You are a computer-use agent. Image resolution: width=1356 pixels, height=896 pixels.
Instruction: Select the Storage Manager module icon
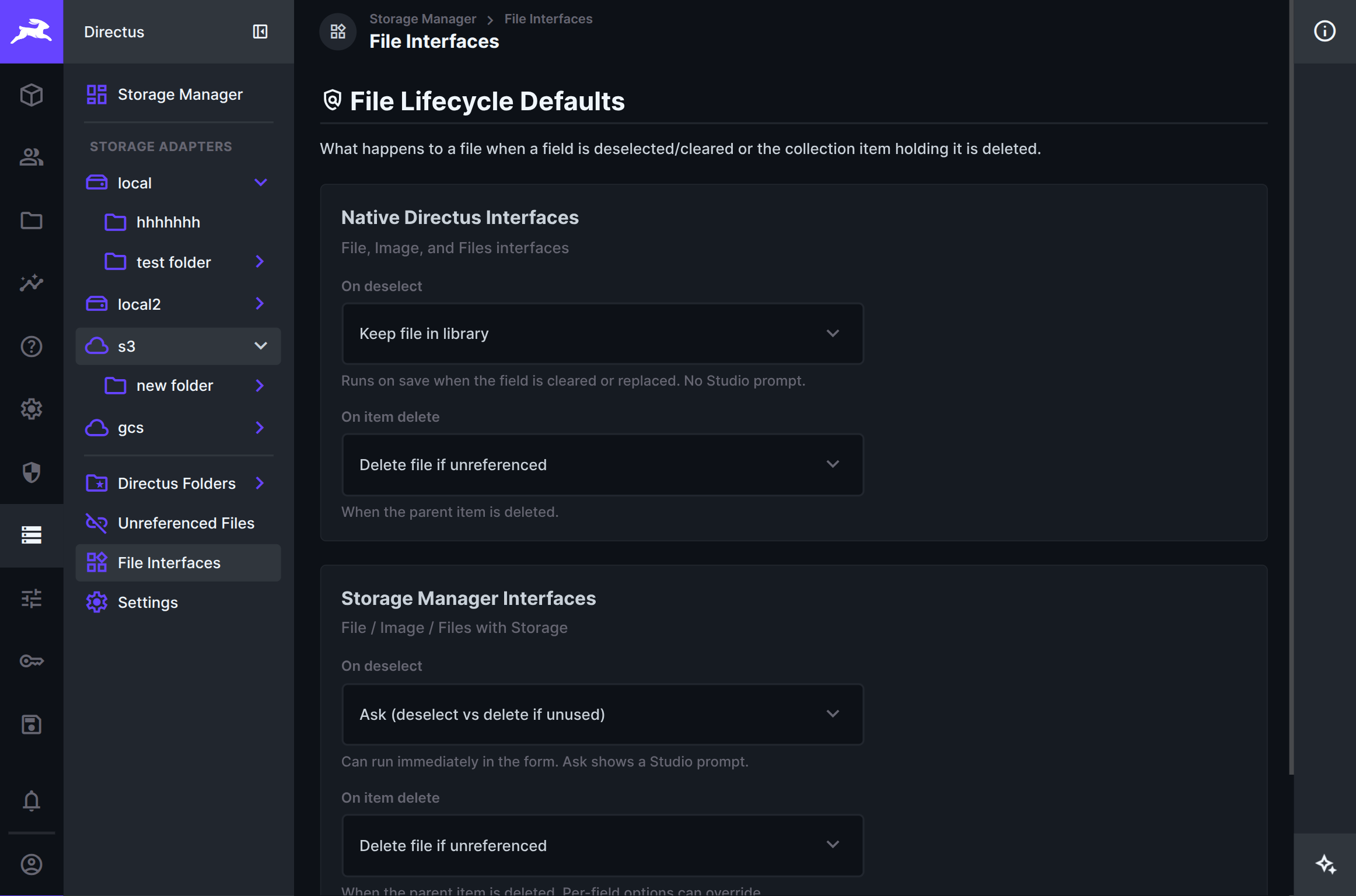tap(32, 535)
